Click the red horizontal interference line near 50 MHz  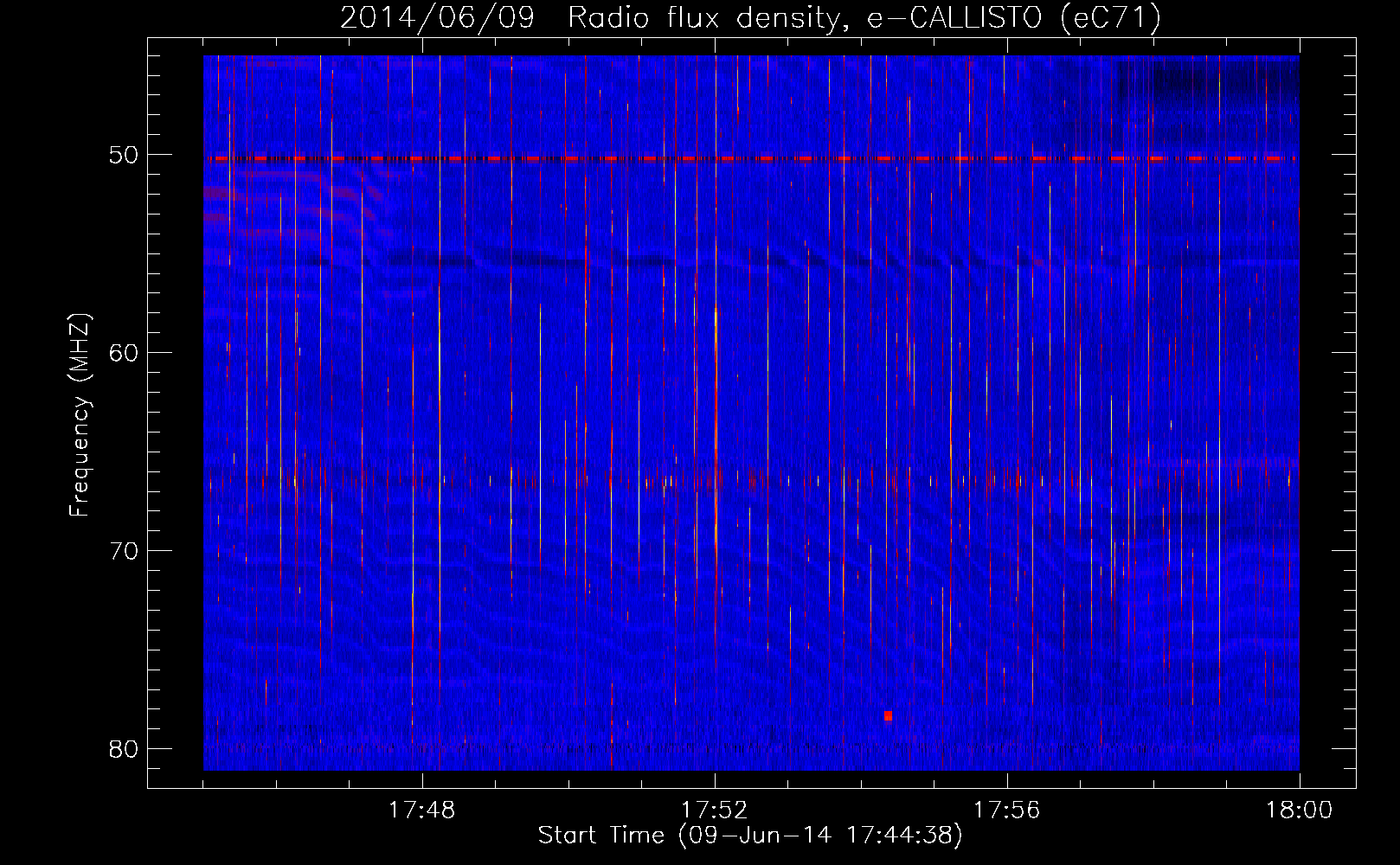coord(751,159)
